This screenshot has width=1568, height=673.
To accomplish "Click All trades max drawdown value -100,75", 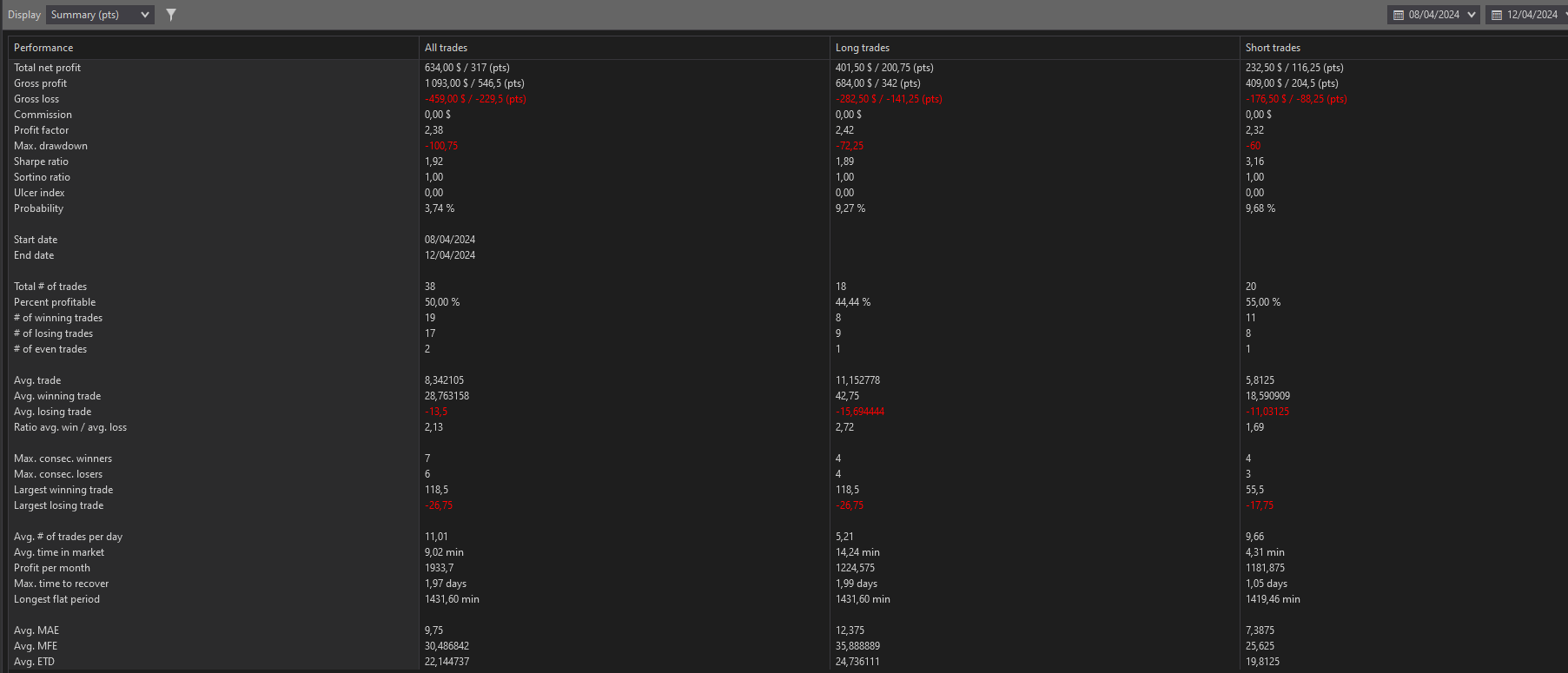I will [441, 146].
